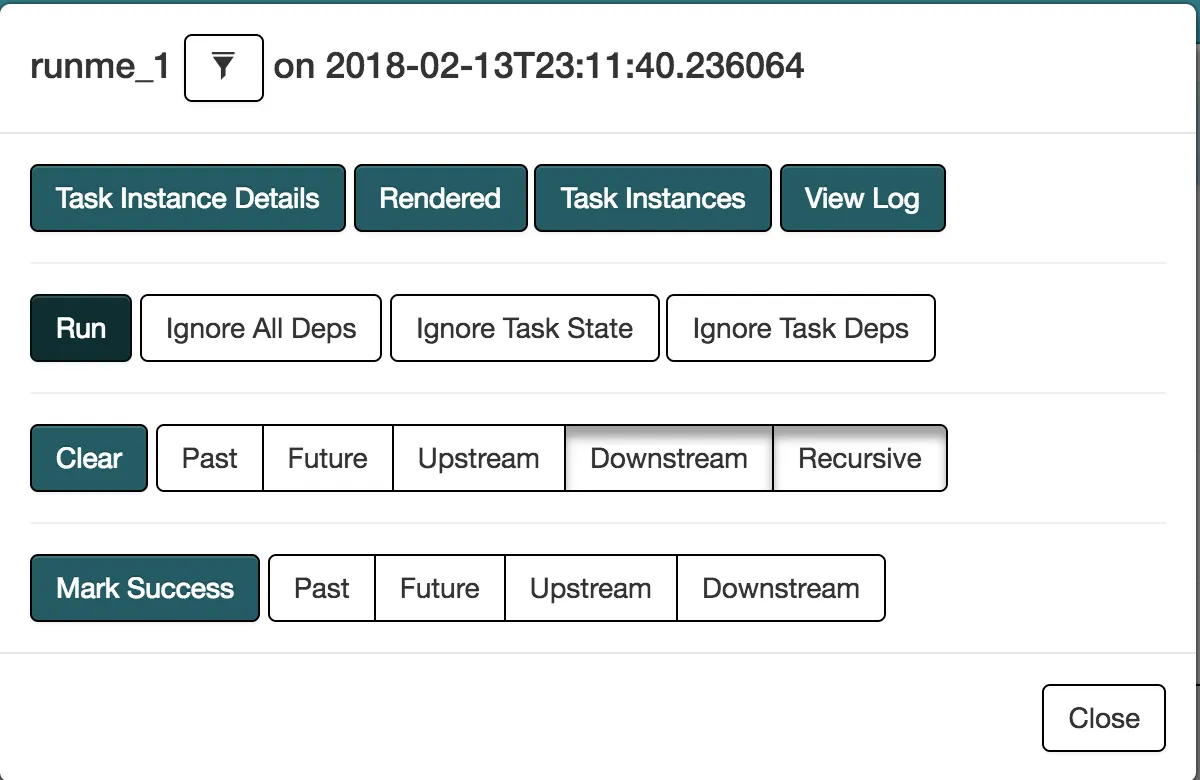Click the Clear button
Viewport: 1200px width, 780px height.
click(89, 458)
